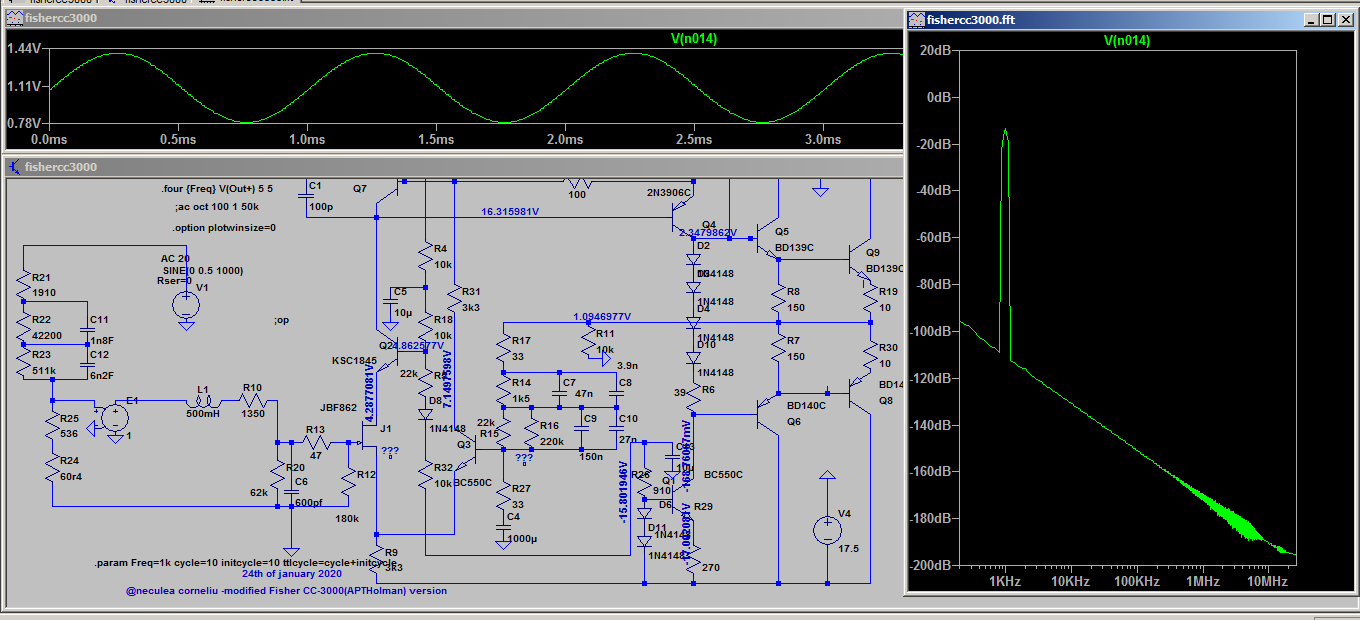This screenshot has width=1360, height=620.
Task: Select resistor R16 220k
Action: click(531, 432)
